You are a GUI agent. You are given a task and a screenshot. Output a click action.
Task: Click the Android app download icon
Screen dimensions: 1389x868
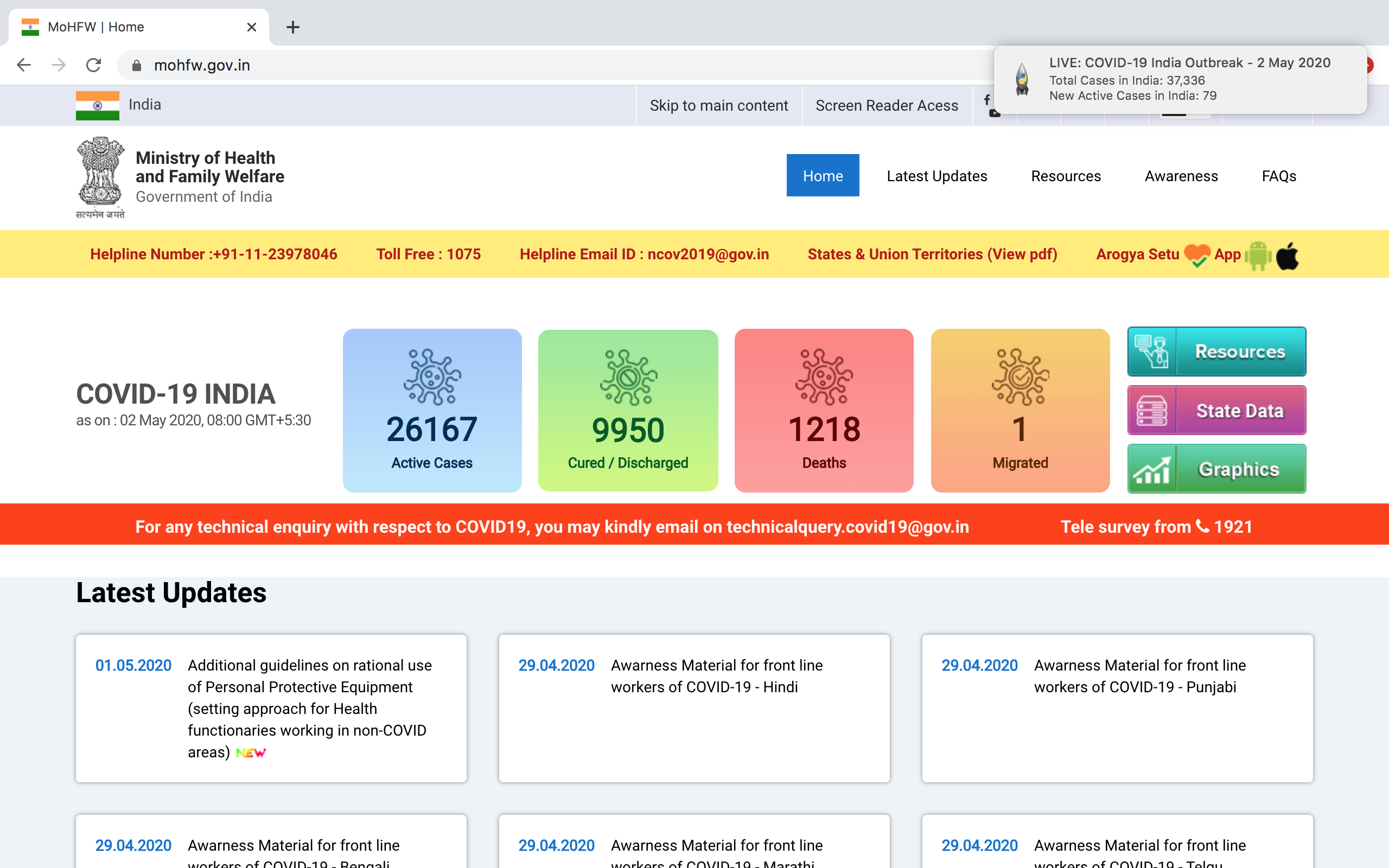tap(1258, 256)
